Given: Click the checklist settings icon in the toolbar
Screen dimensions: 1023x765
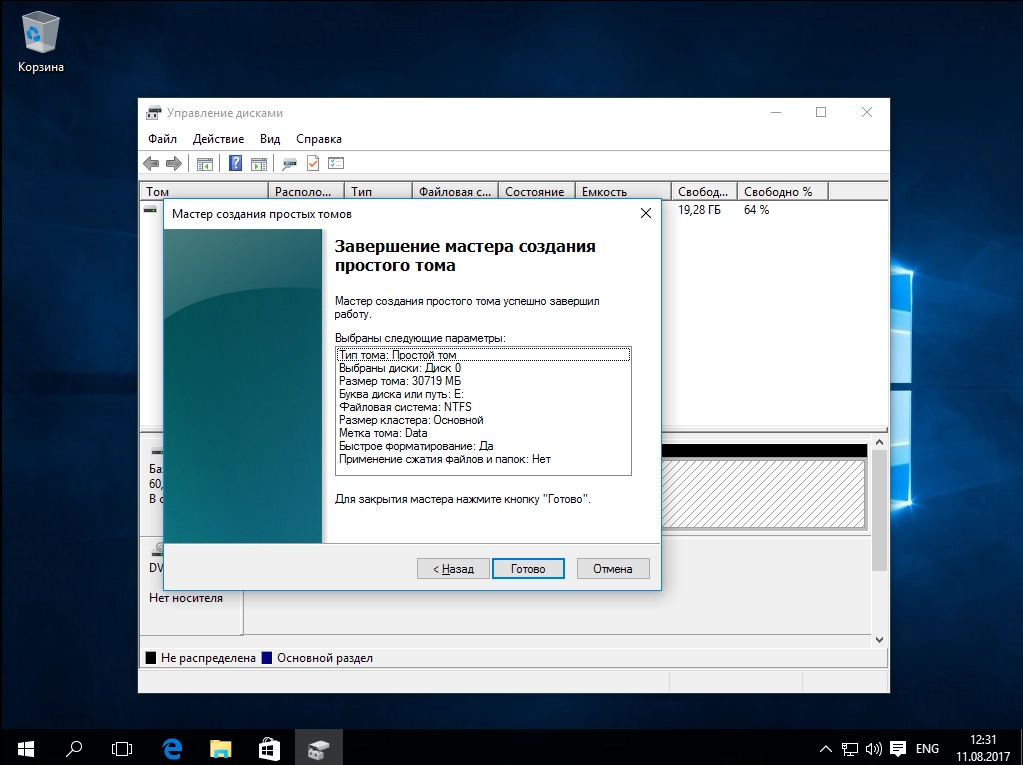Looking at the screenshot, I should (x=336, y=164).
